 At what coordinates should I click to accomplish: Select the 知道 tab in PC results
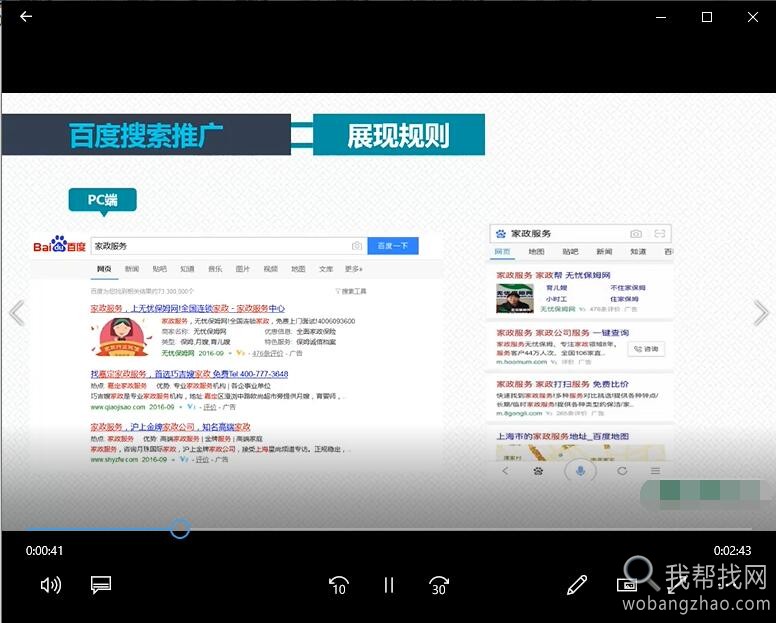click(x=187, y=269)
